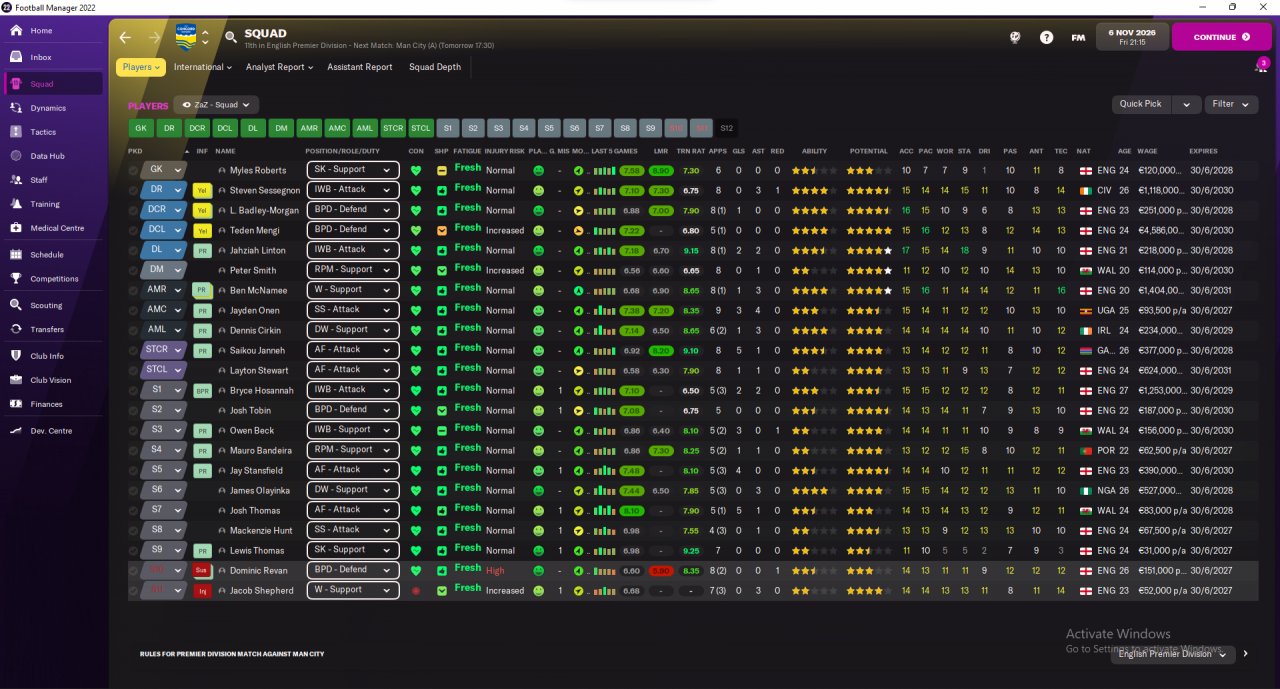Viewport: 1280px width, 689px height.
Task: Toggle selection circle for Jacob Shepherd
Action: (134, 590)
